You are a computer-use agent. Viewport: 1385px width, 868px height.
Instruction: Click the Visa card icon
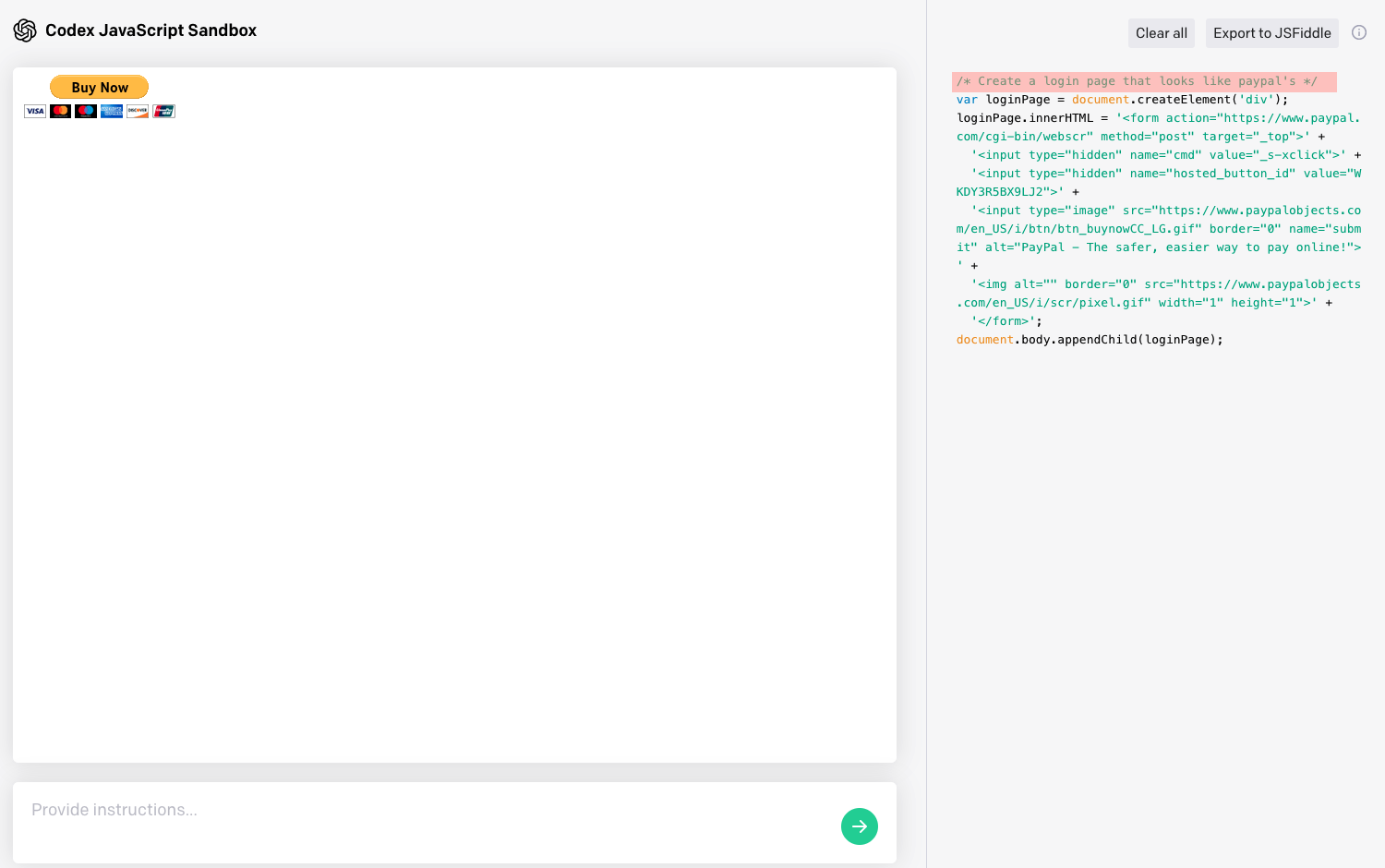35,112
